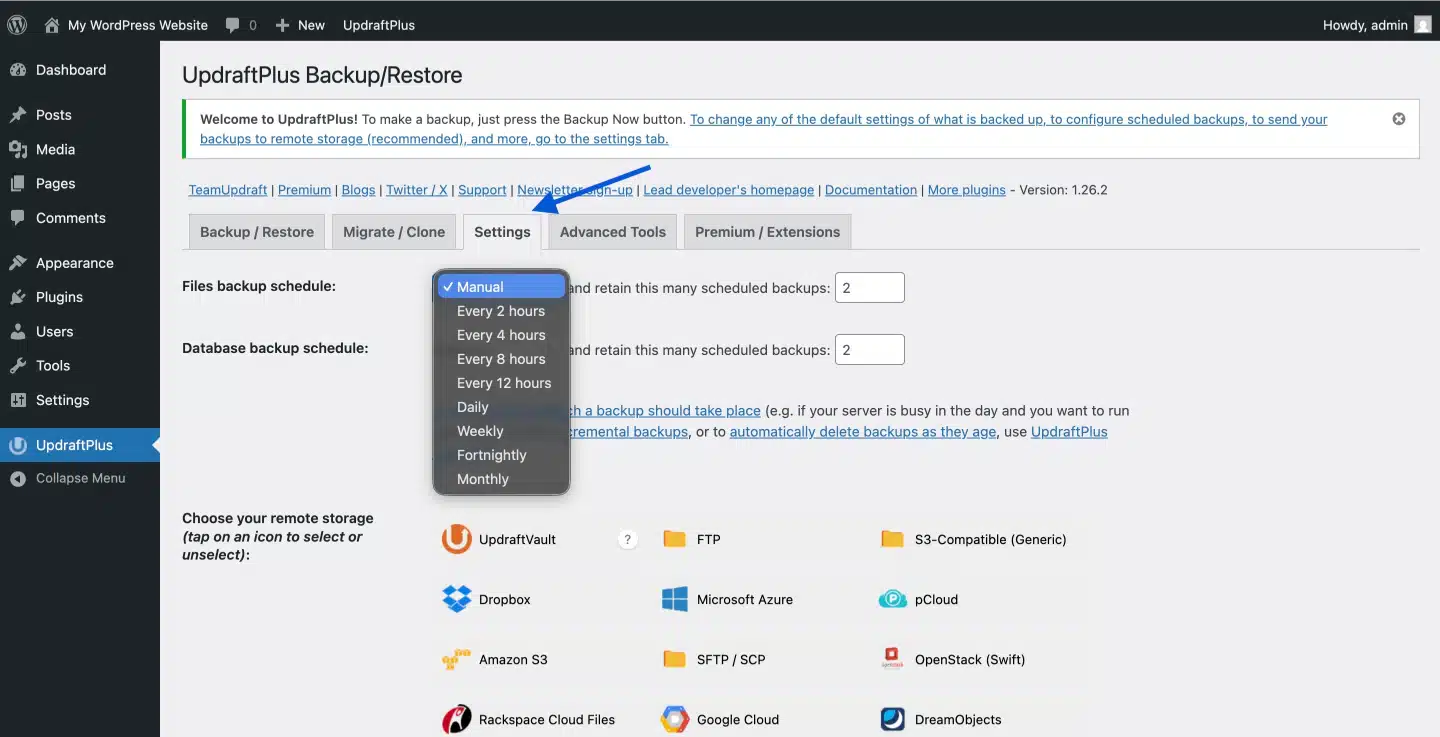Click the WordPress logo in the admin bar
Screen dimensions: 1440x737
(17, 25)
